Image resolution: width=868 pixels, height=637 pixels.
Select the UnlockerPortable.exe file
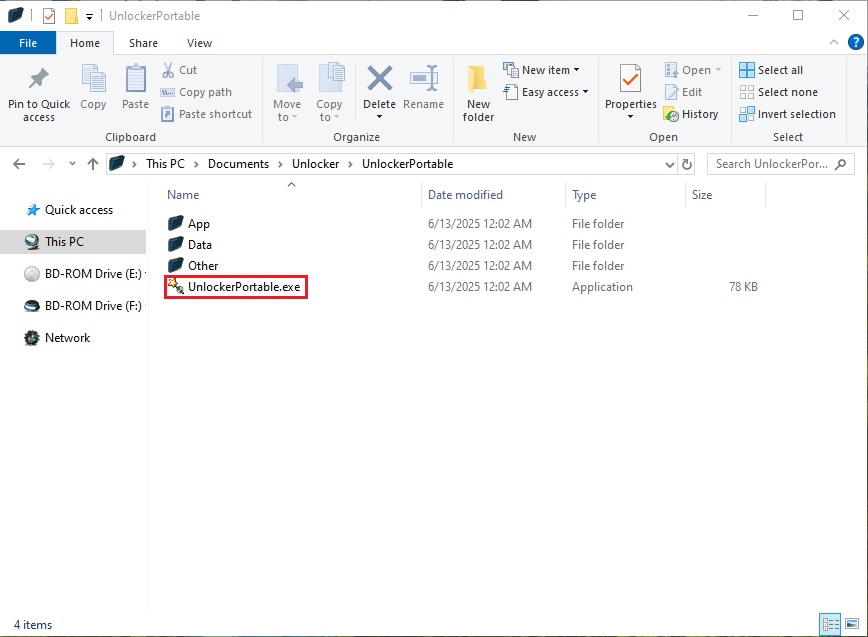pos(243,287)
